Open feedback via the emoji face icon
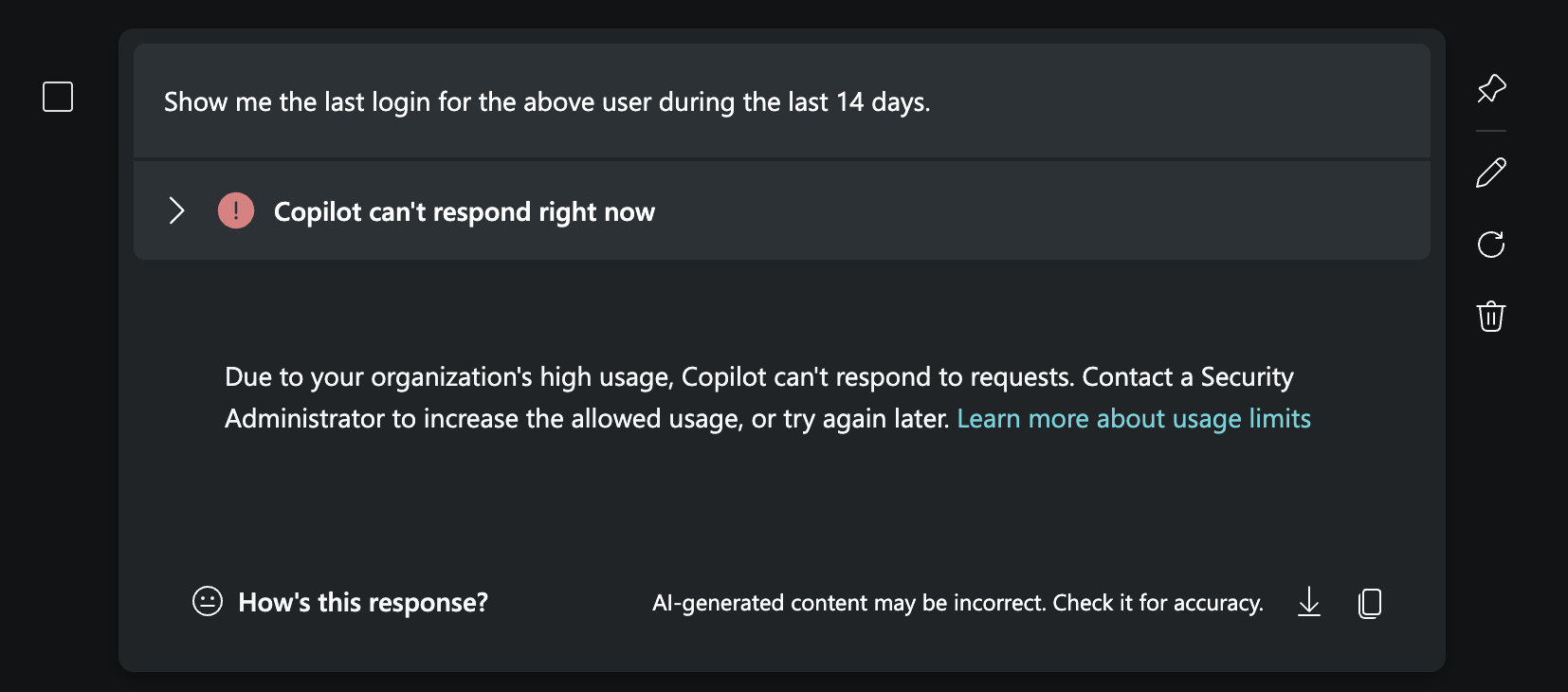Viewport: 1568px width, 692px height. tap(206, 601)
